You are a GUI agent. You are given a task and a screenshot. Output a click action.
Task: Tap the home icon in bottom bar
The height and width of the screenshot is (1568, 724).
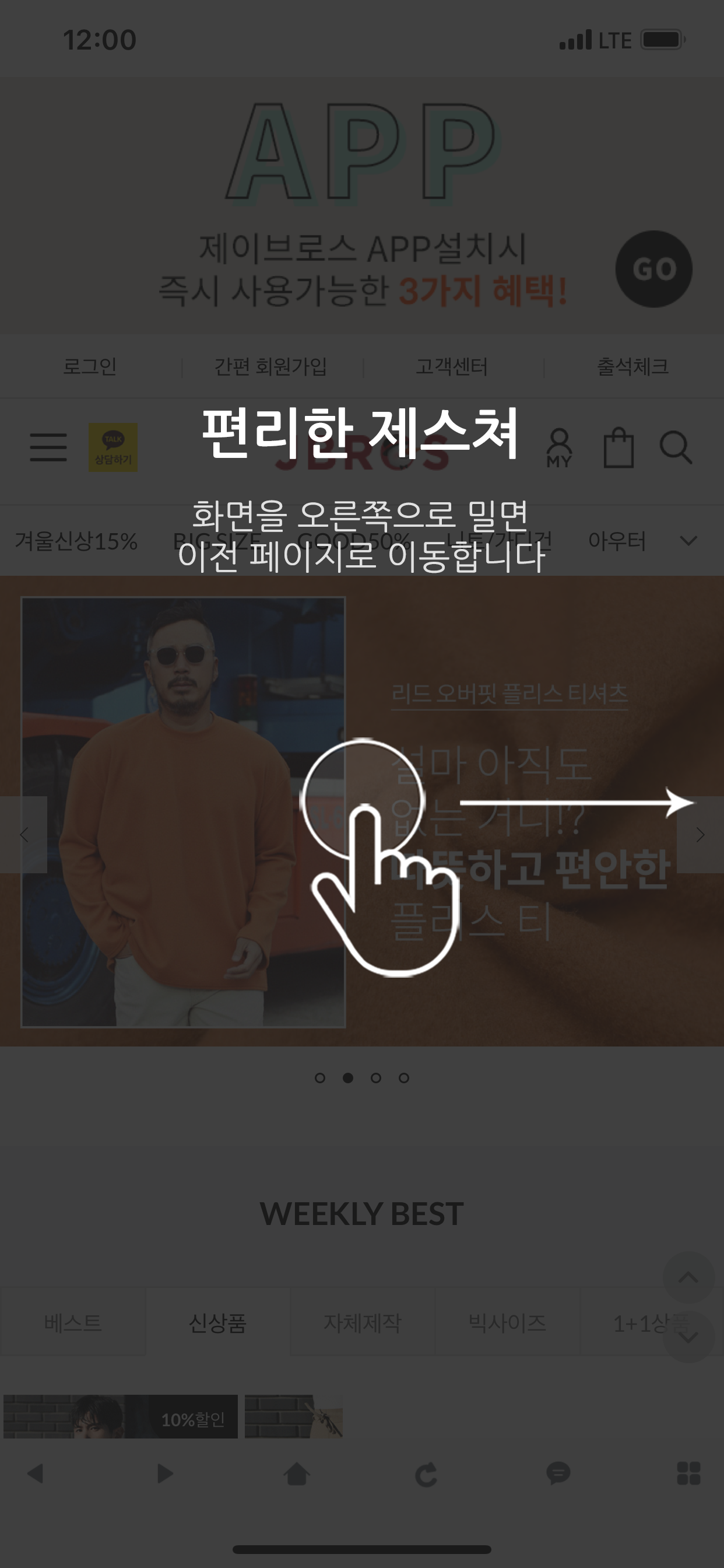tap(297, 1473)
